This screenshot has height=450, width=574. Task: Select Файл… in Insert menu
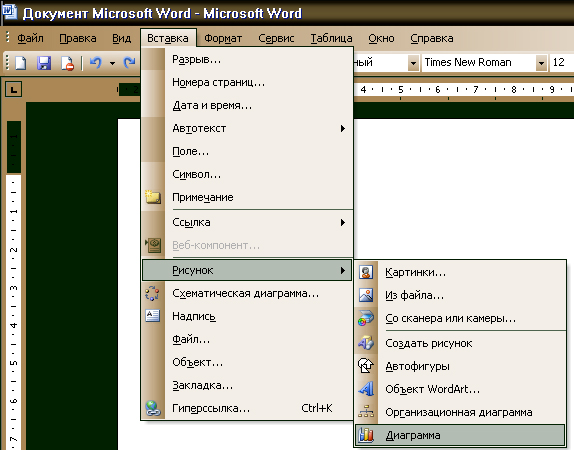point(247,339)
